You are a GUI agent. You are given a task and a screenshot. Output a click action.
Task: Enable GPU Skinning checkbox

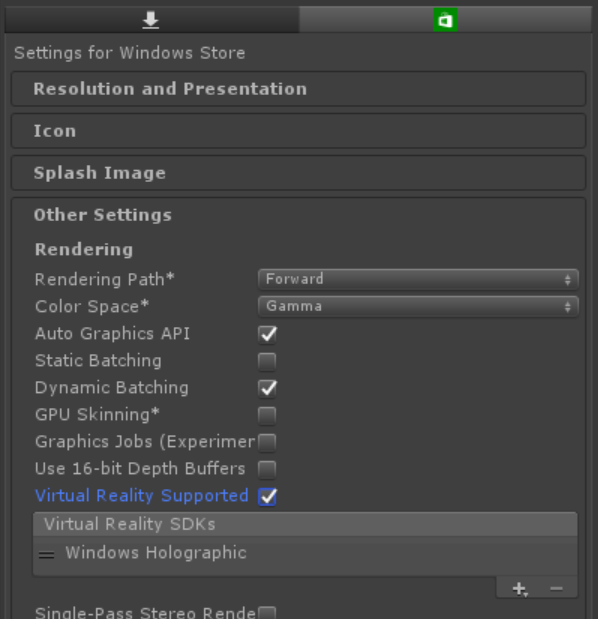pos(267,415)
